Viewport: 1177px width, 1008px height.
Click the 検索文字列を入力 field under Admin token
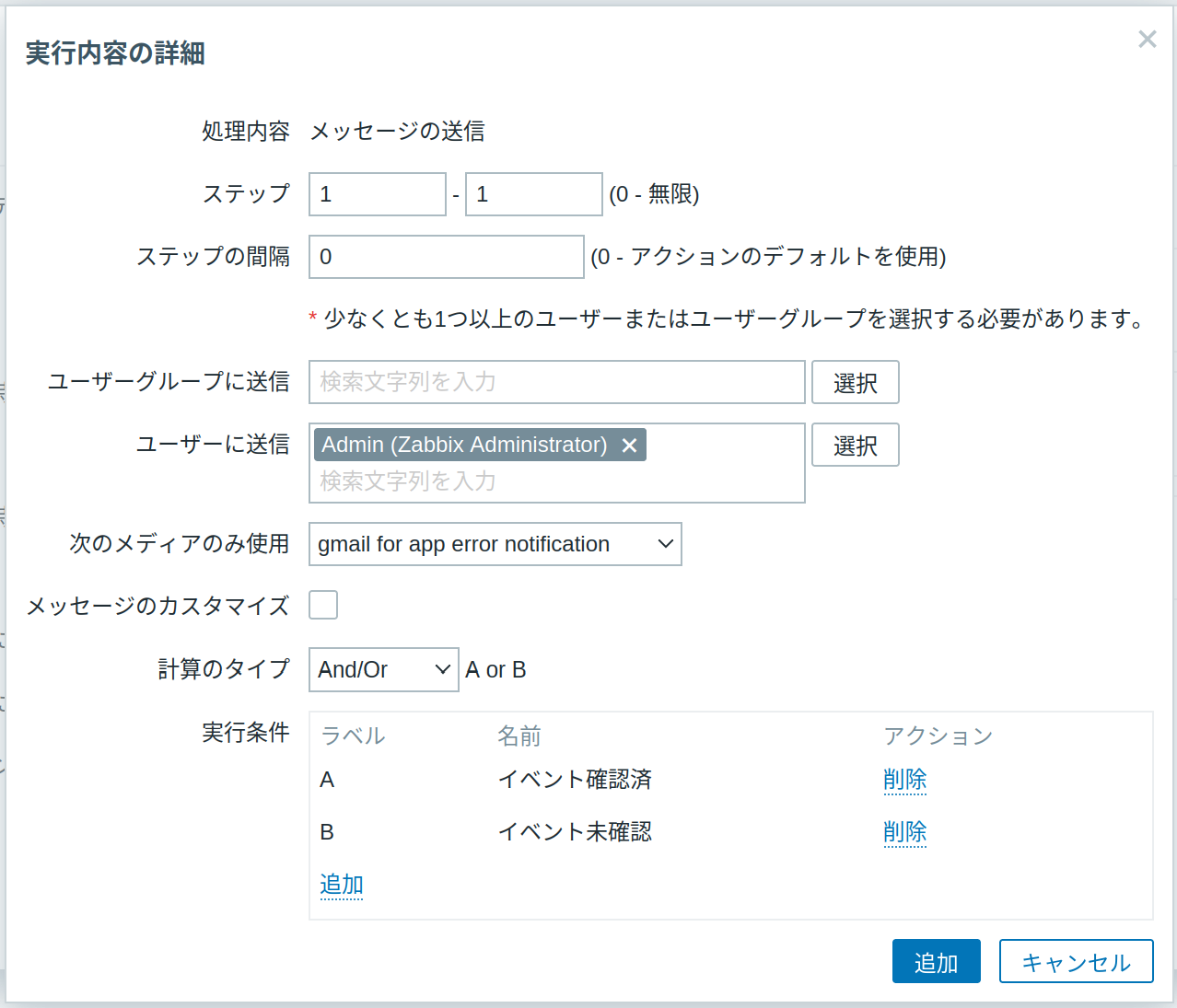click(556, 480)
